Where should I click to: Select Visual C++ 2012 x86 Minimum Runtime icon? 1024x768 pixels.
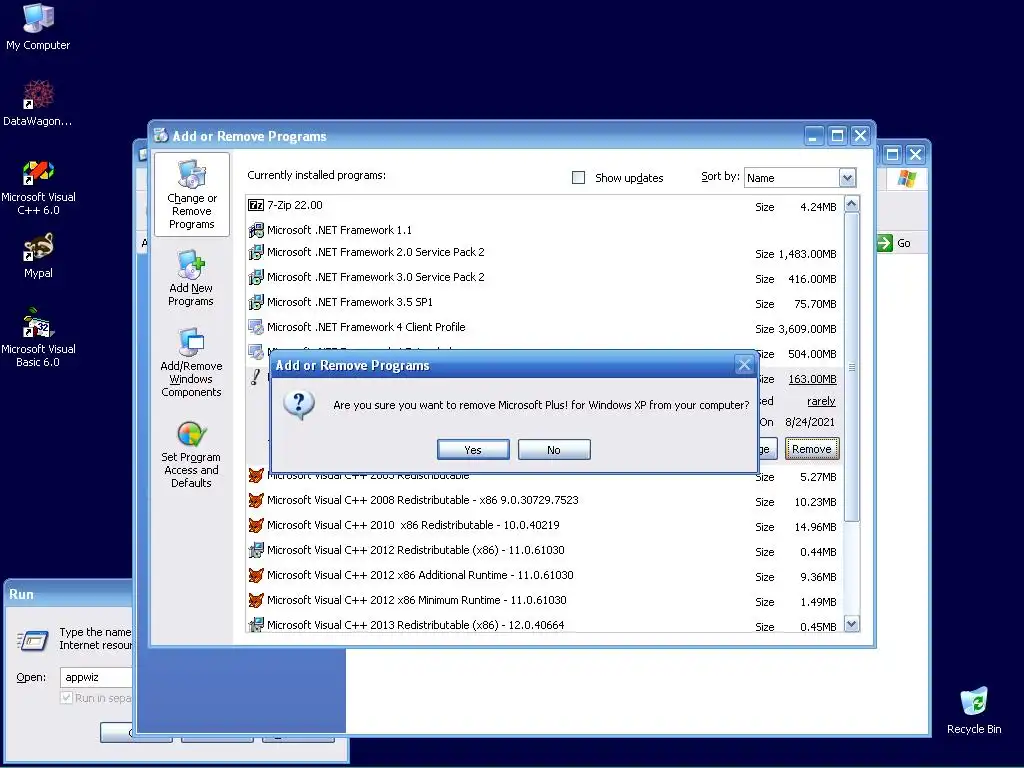pyautogui.click(x=255, y=600)
